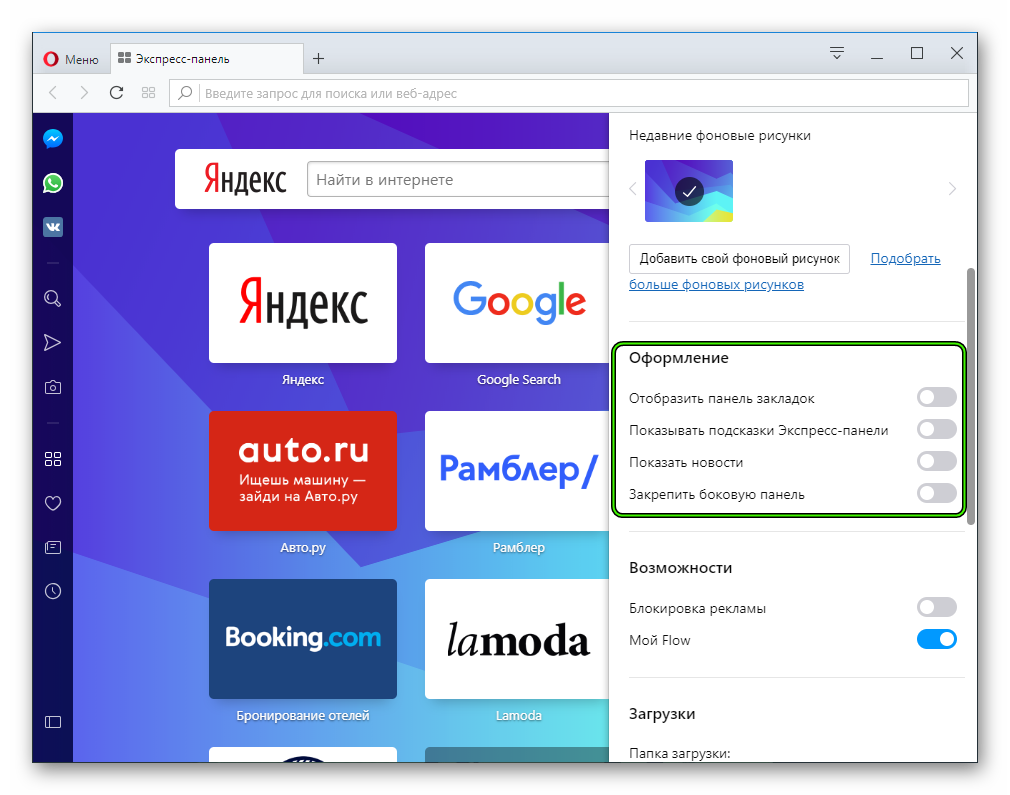Toggle Показывать подсказки Экспресс-панели switch

(x=937, y=429)
